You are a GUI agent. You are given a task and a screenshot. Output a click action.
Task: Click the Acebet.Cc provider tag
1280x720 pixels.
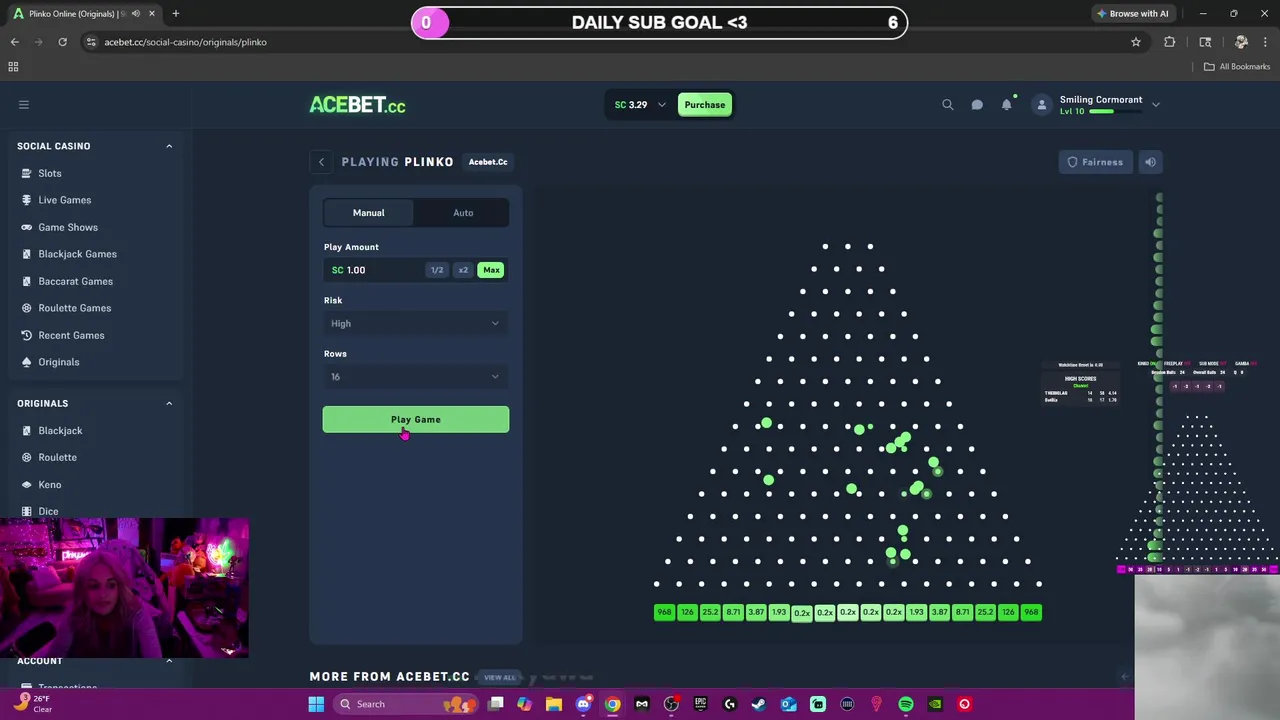488,162
